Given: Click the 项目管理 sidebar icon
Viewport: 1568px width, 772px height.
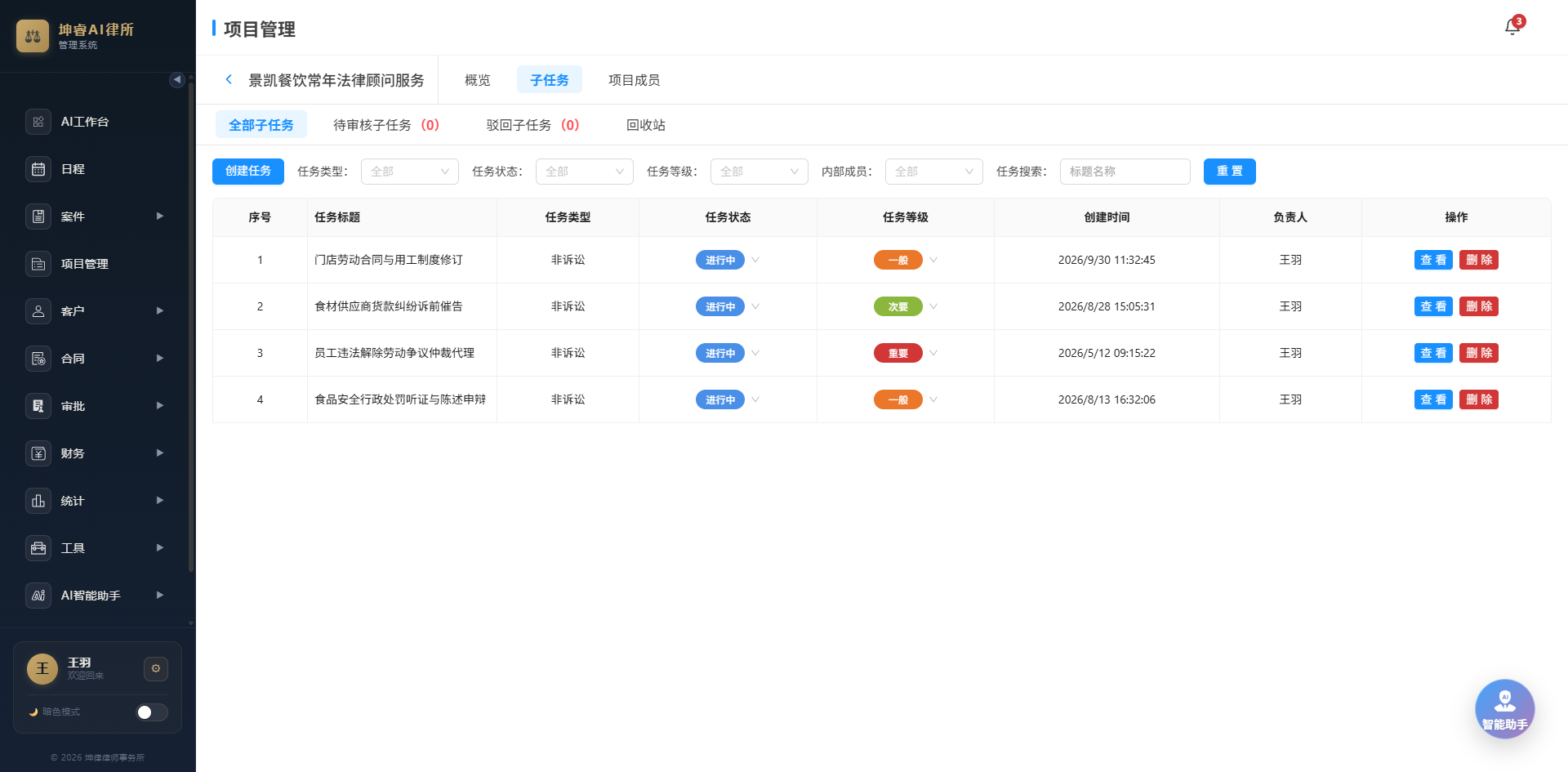Looking at the screenshot, I should [x=38, y=264].
